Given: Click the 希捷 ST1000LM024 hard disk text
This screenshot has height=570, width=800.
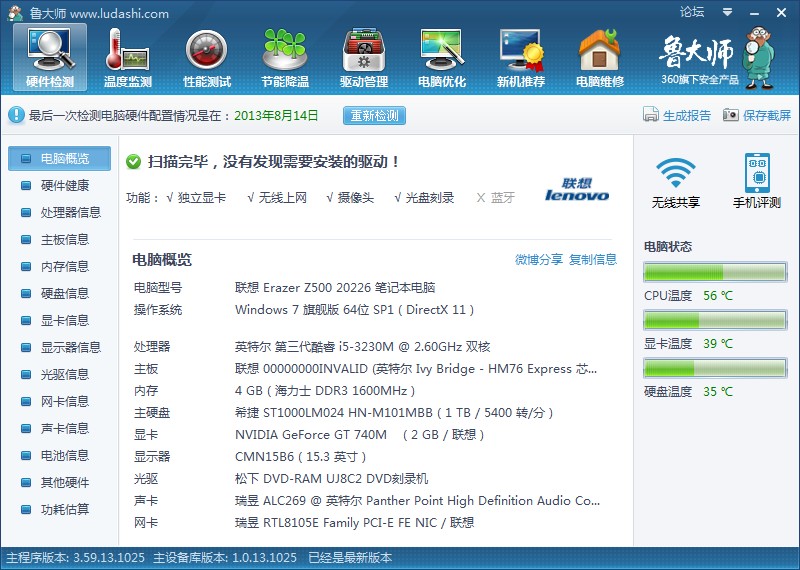Looking at the screenshot, I should tap(394, 413).
